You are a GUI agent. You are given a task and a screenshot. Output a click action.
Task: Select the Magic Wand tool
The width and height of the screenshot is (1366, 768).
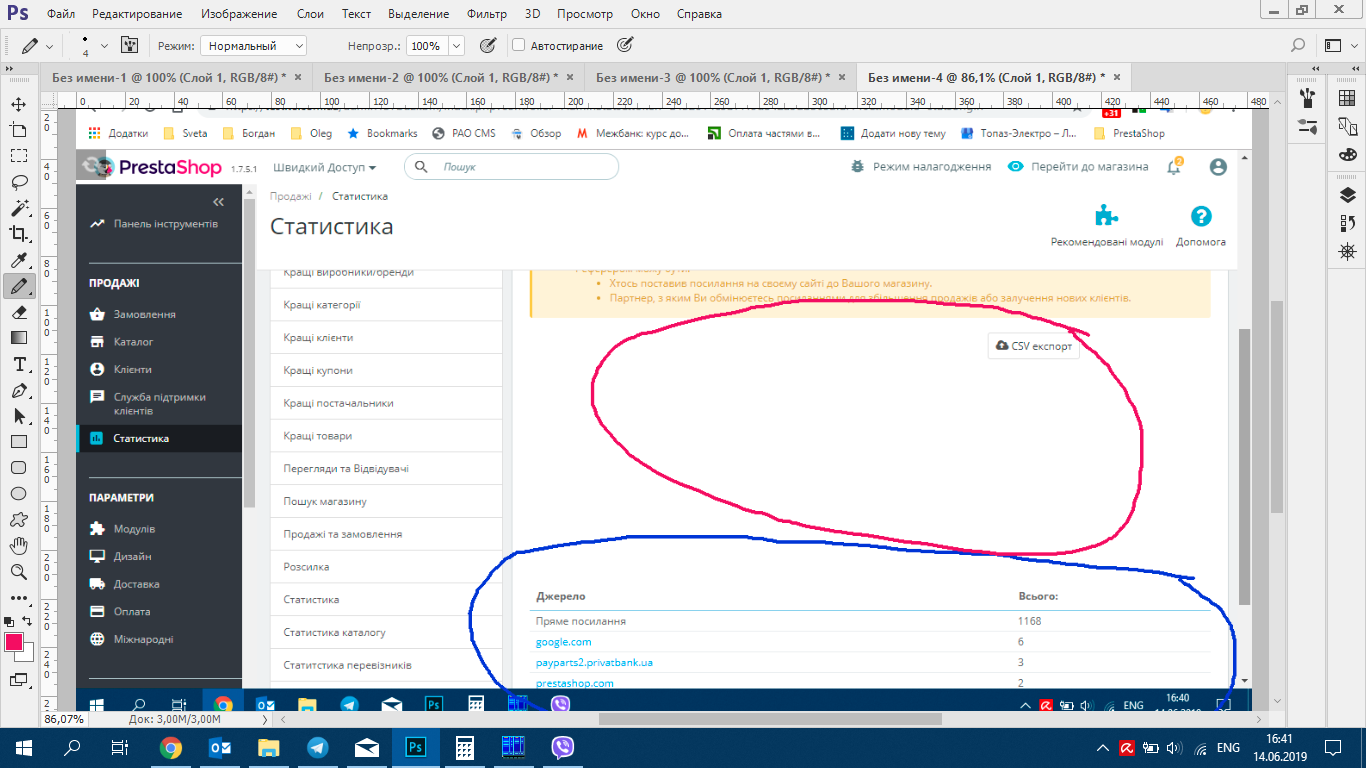[x=18, y=208]
